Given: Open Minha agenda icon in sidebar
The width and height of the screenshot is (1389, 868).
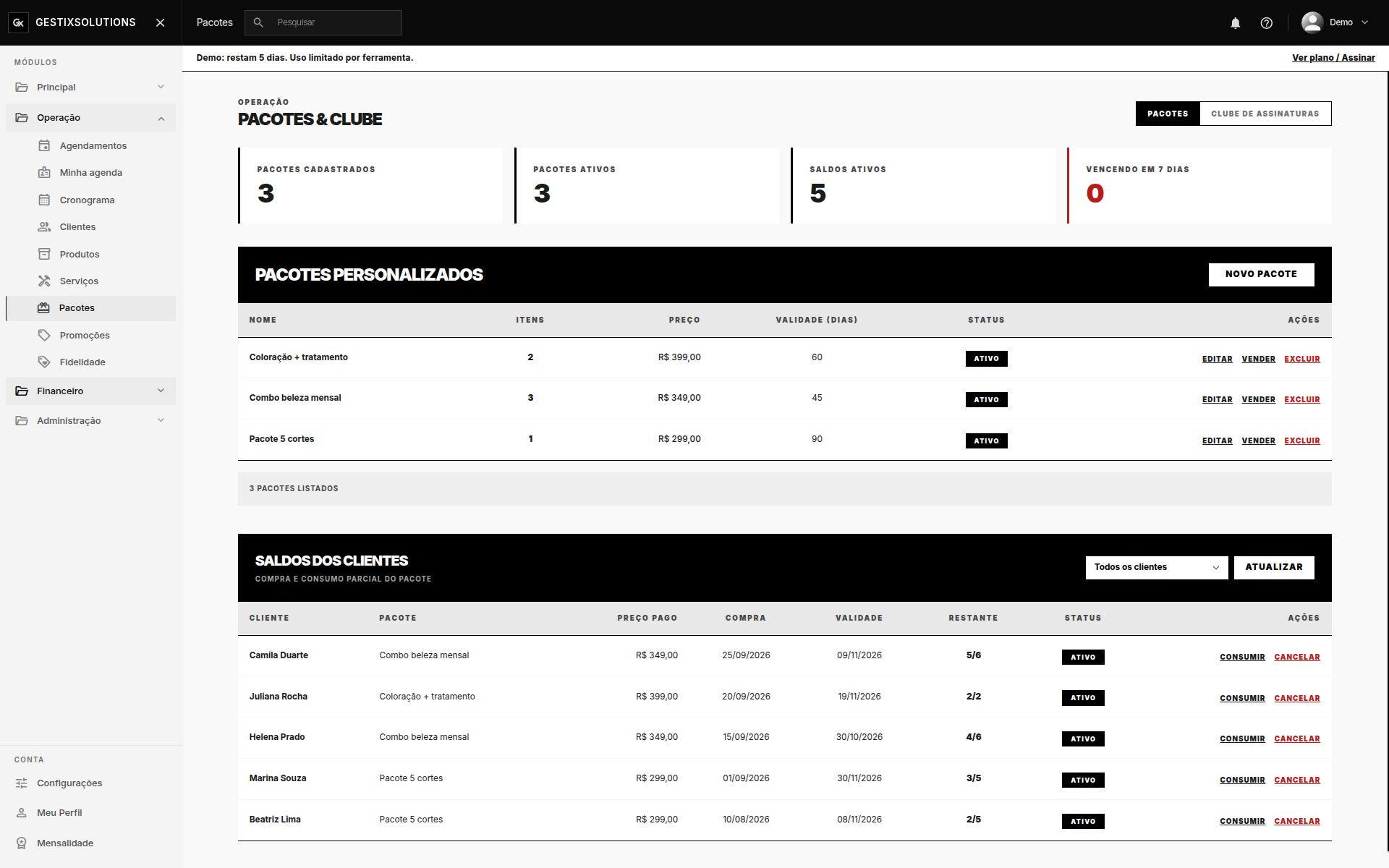Looking at the screenshot, I should (44, 172).
